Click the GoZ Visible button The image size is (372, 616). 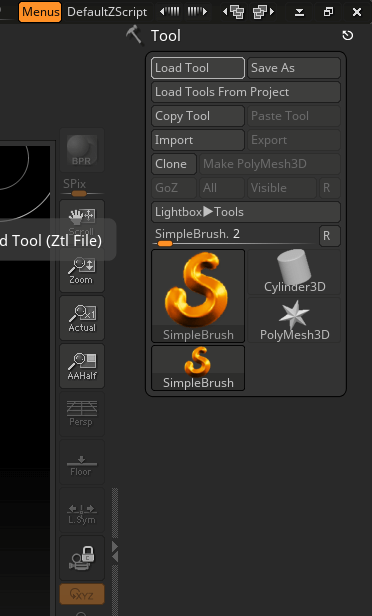(x=282, y=188)
